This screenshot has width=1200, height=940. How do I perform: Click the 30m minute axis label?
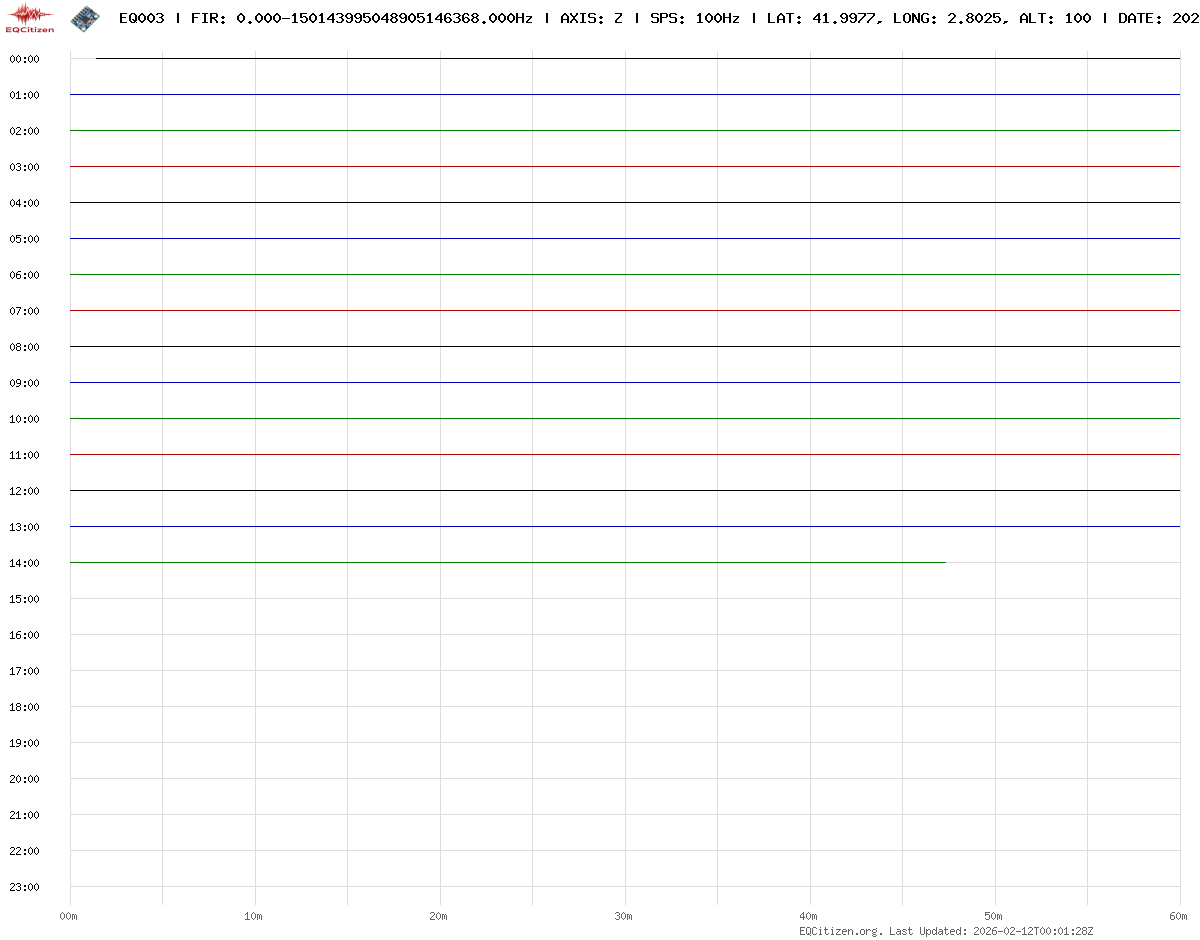[624, 916]
